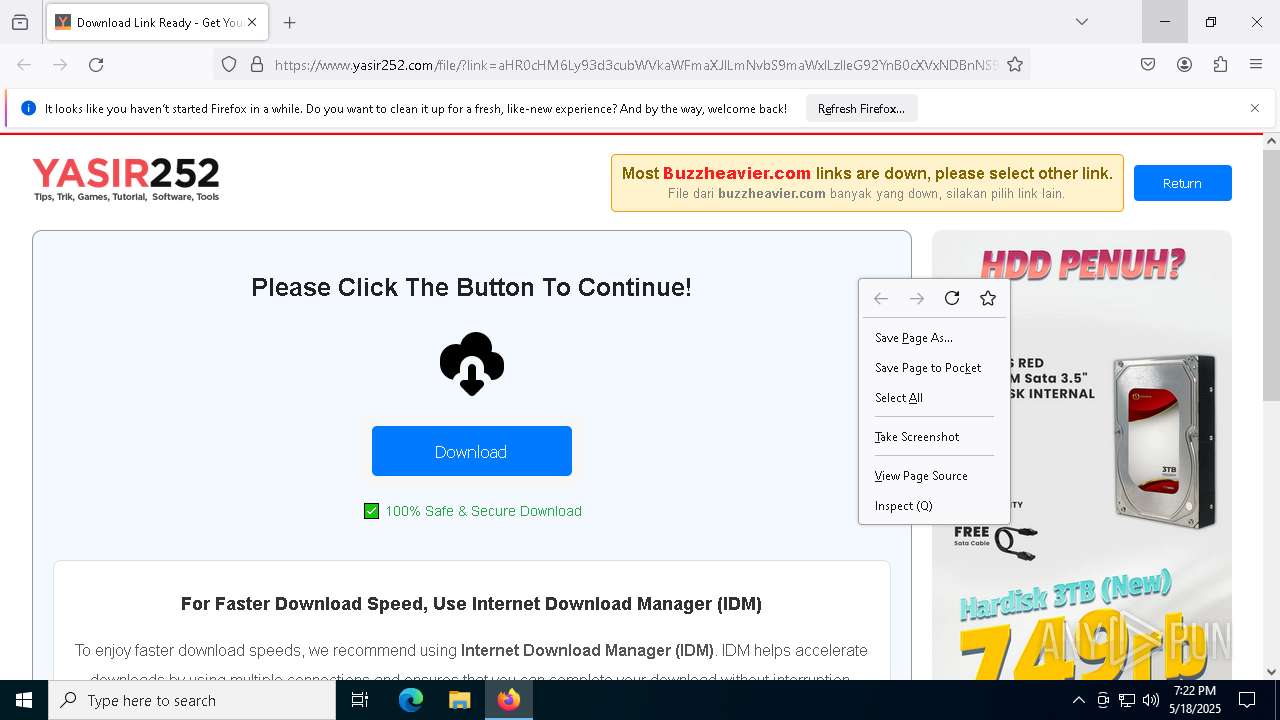
Task: Click the Please Click The Button To Continue heading
Action: pyautogui.click(x=471, y=287)
